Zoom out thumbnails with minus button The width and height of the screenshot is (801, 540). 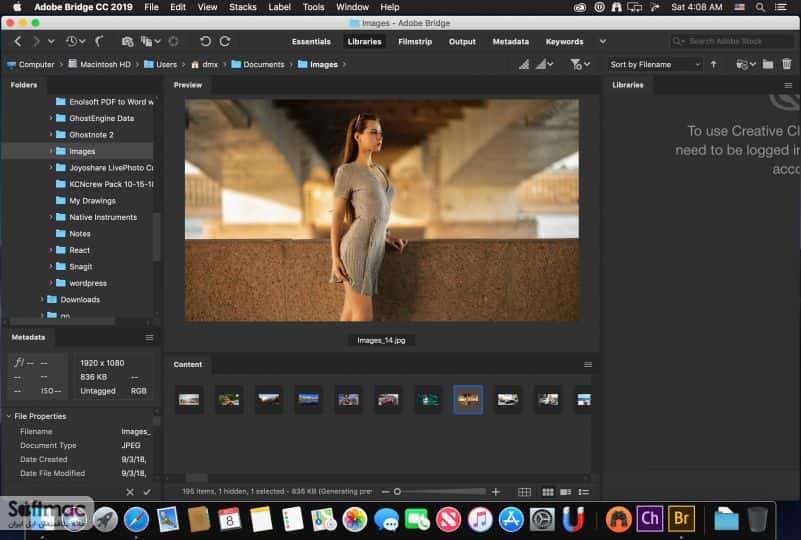pyautogui.click(x=386, y=491)
